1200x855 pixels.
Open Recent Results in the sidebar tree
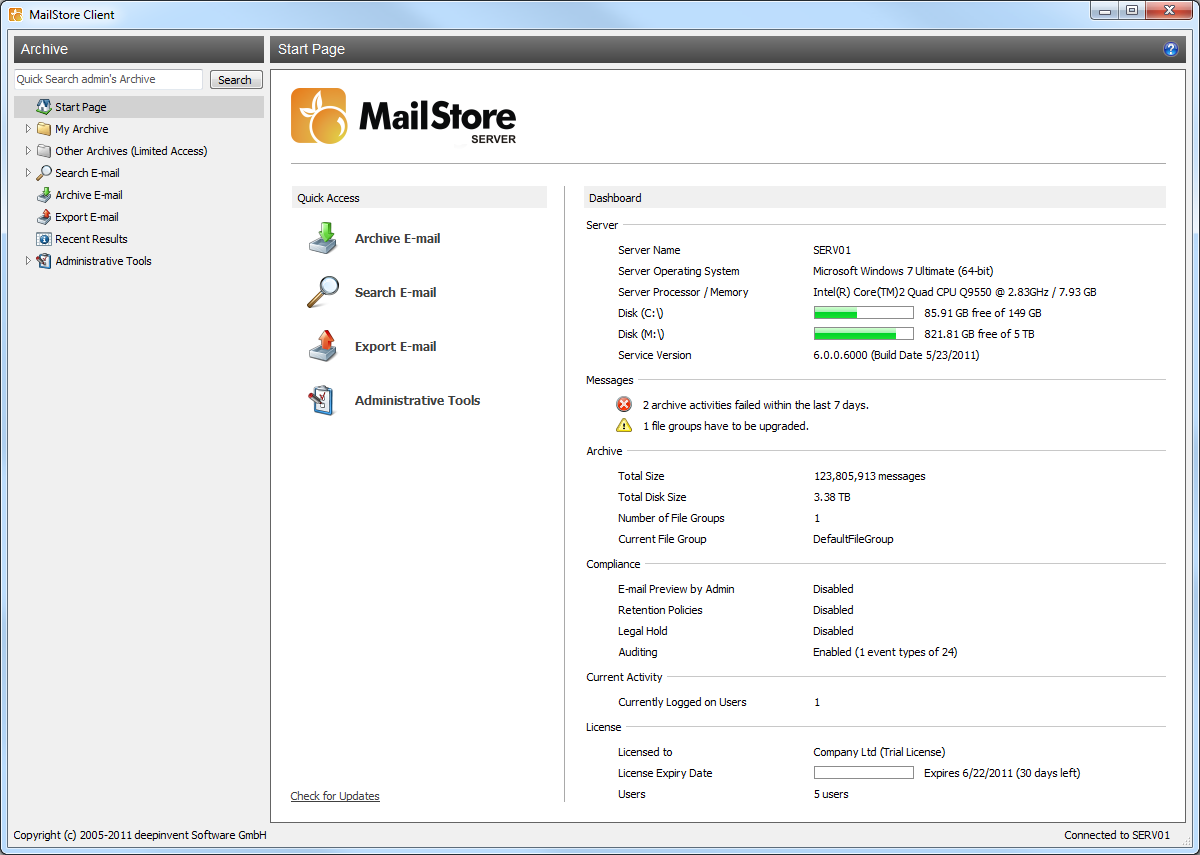[91, 239]
